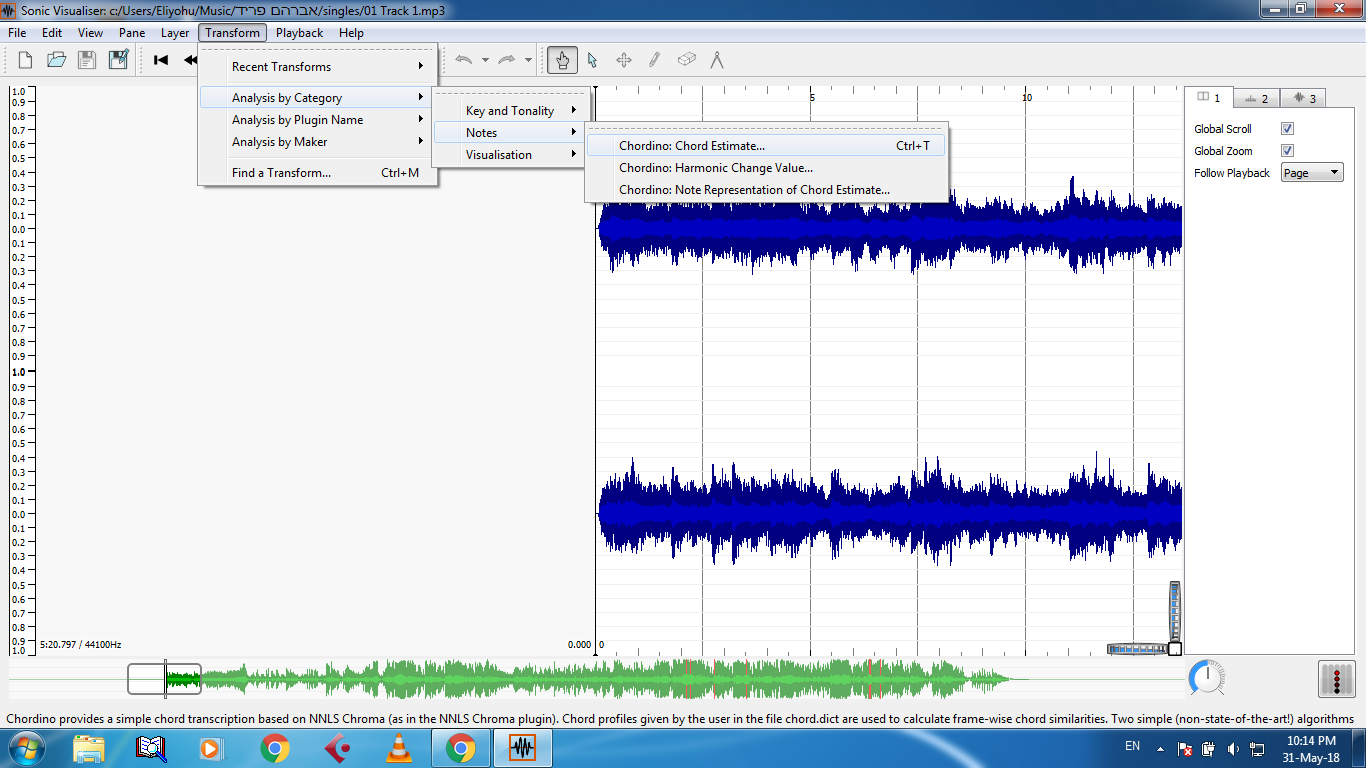This screenshot has height=768, width=1366.
Task: Rewind to start of audio
Action: [161, 60]
